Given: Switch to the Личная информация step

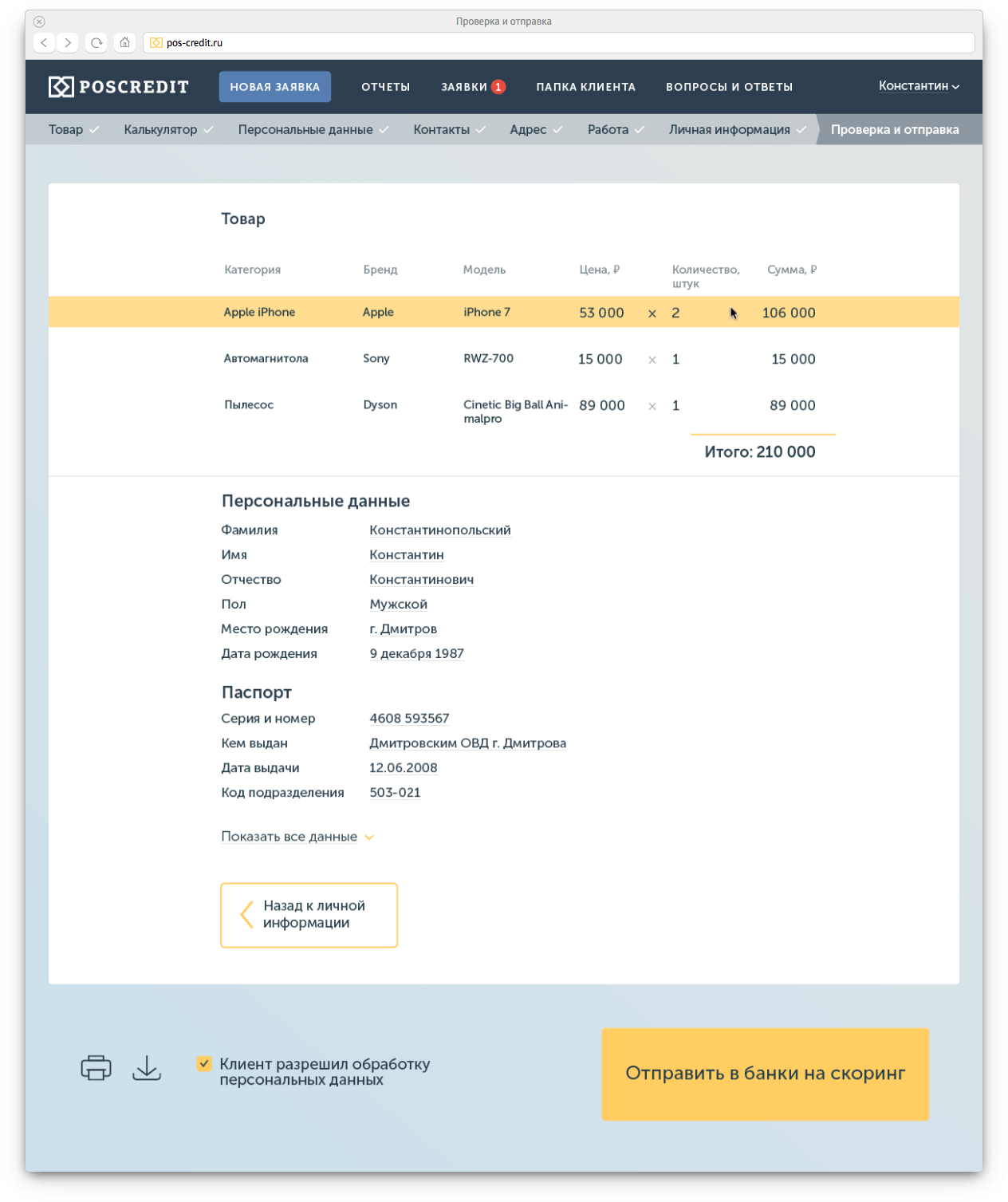Looking at the screenshot, I should 729,129.
